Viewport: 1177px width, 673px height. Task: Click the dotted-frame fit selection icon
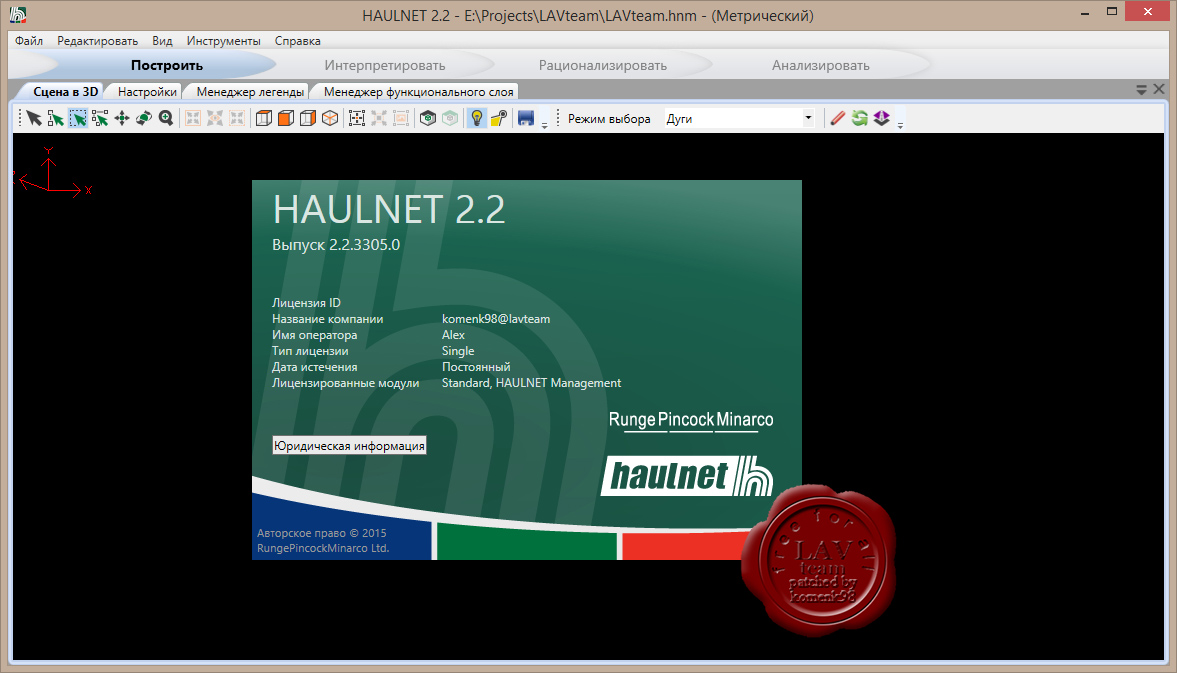357,119
